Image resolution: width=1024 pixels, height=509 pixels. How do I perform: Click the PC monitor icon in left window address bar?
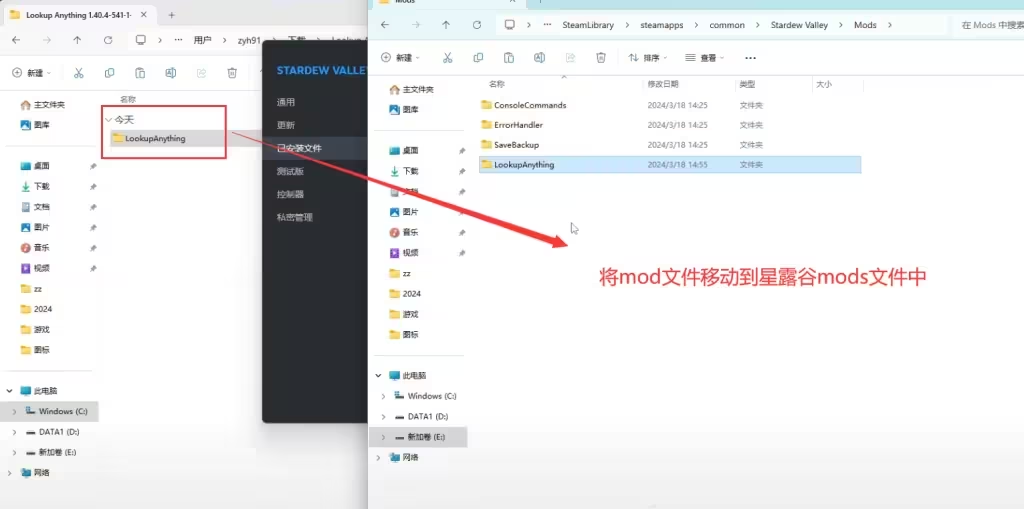pos(140,40)
